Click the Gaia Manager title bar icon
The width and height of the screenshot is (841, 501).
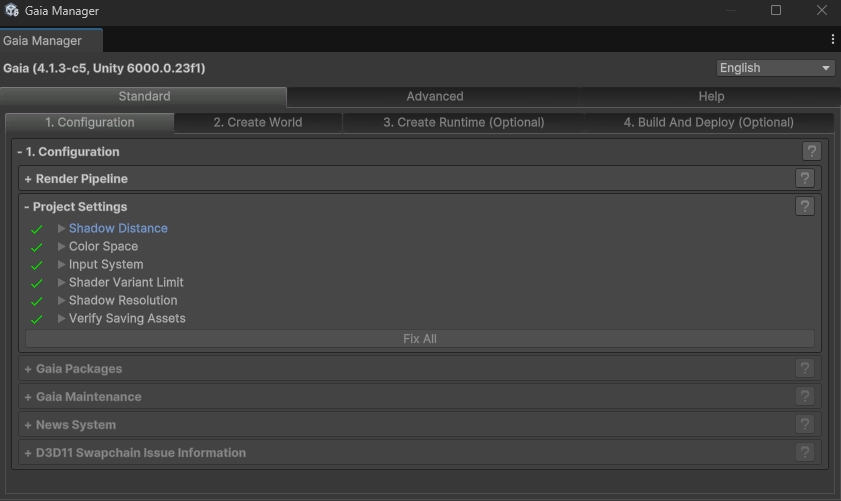(12, 10)
